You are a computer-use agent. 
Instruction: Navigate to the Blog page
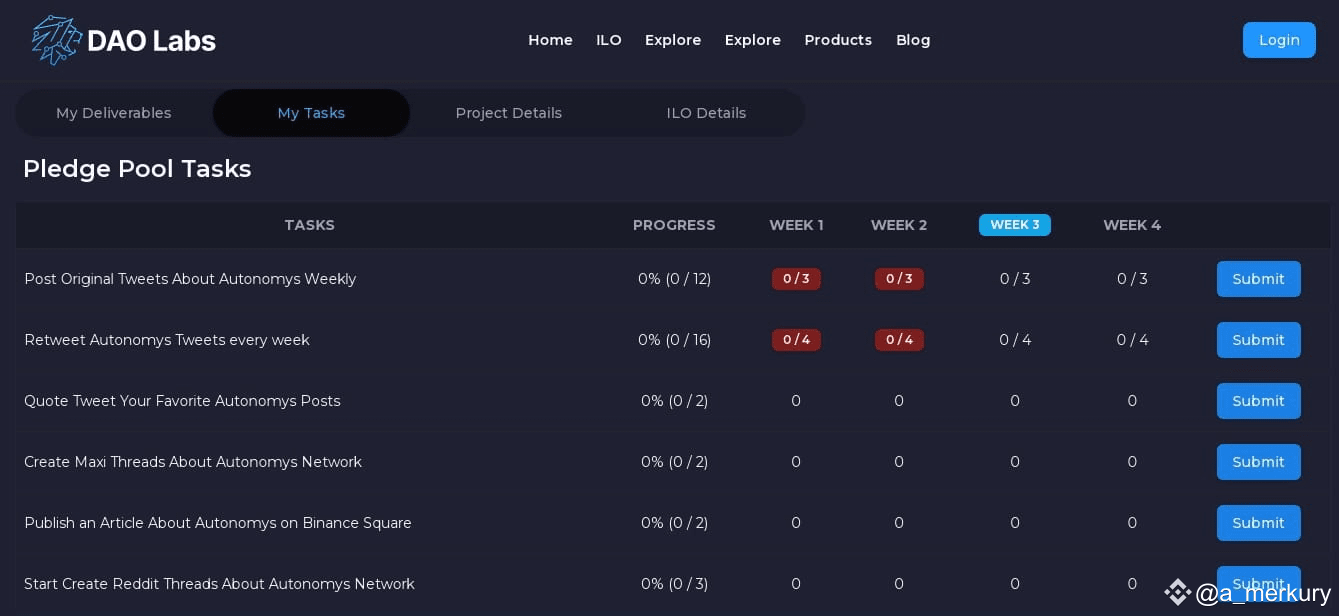pyautogui.click(x=913, y=40)
